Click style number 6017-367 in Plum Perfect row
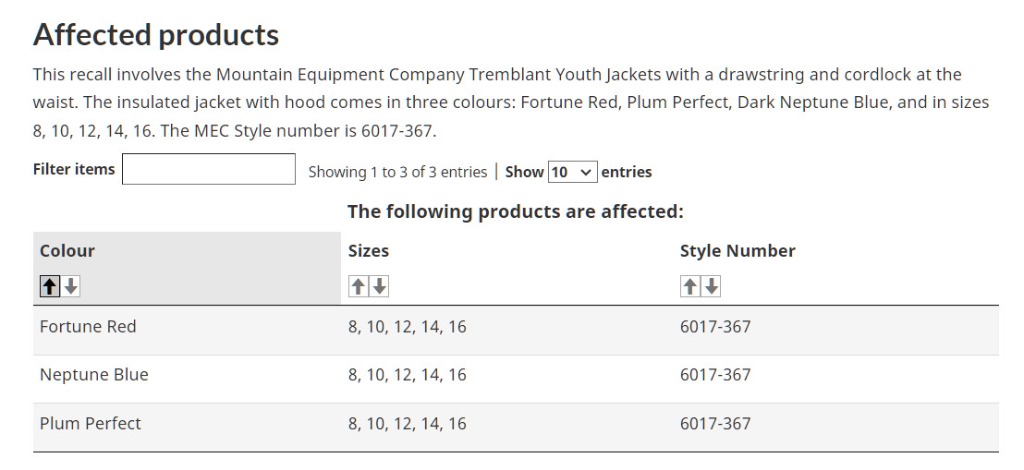 715,424
